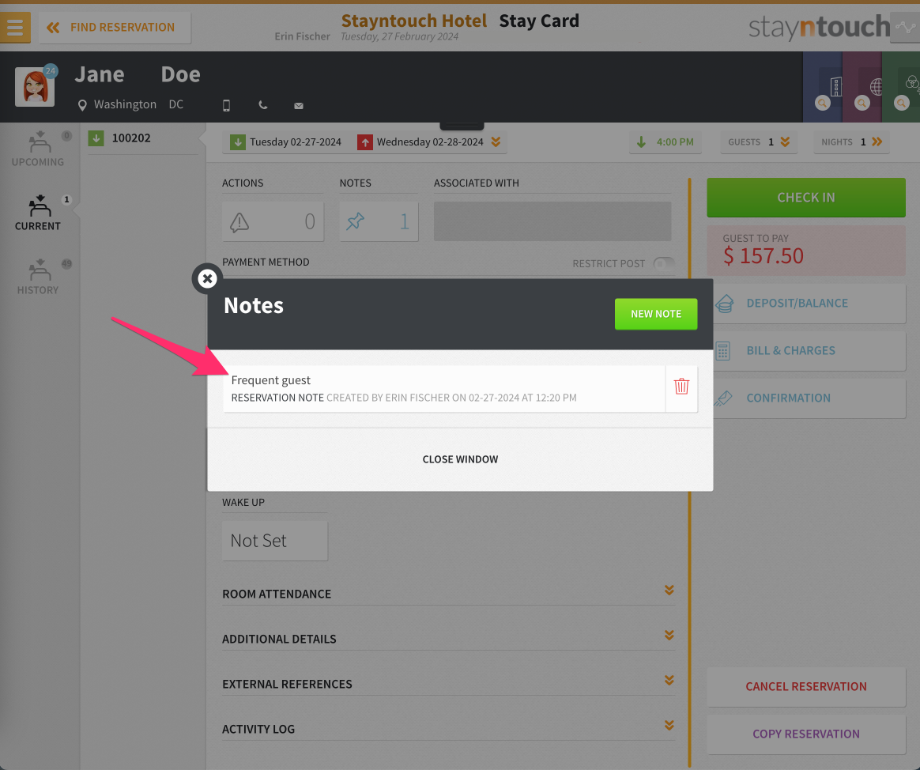Screen dimensions: 920x770
Task: Toggle the Restrict Post switch
Action: [664, 264]
